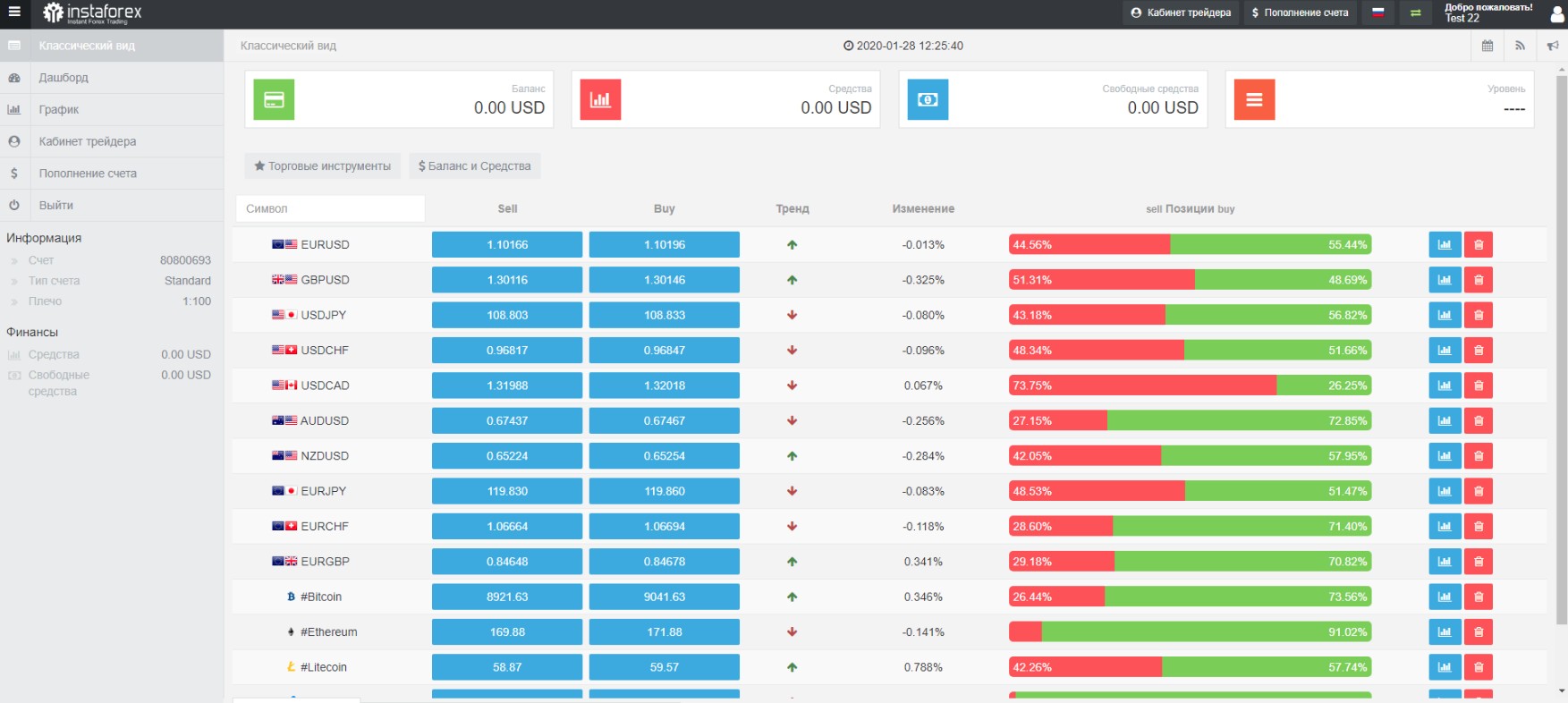Image resolution: width=1568 pixels, height=703 pixels.
Task: Open chart for GBPUSD row
Action: 1445,280
